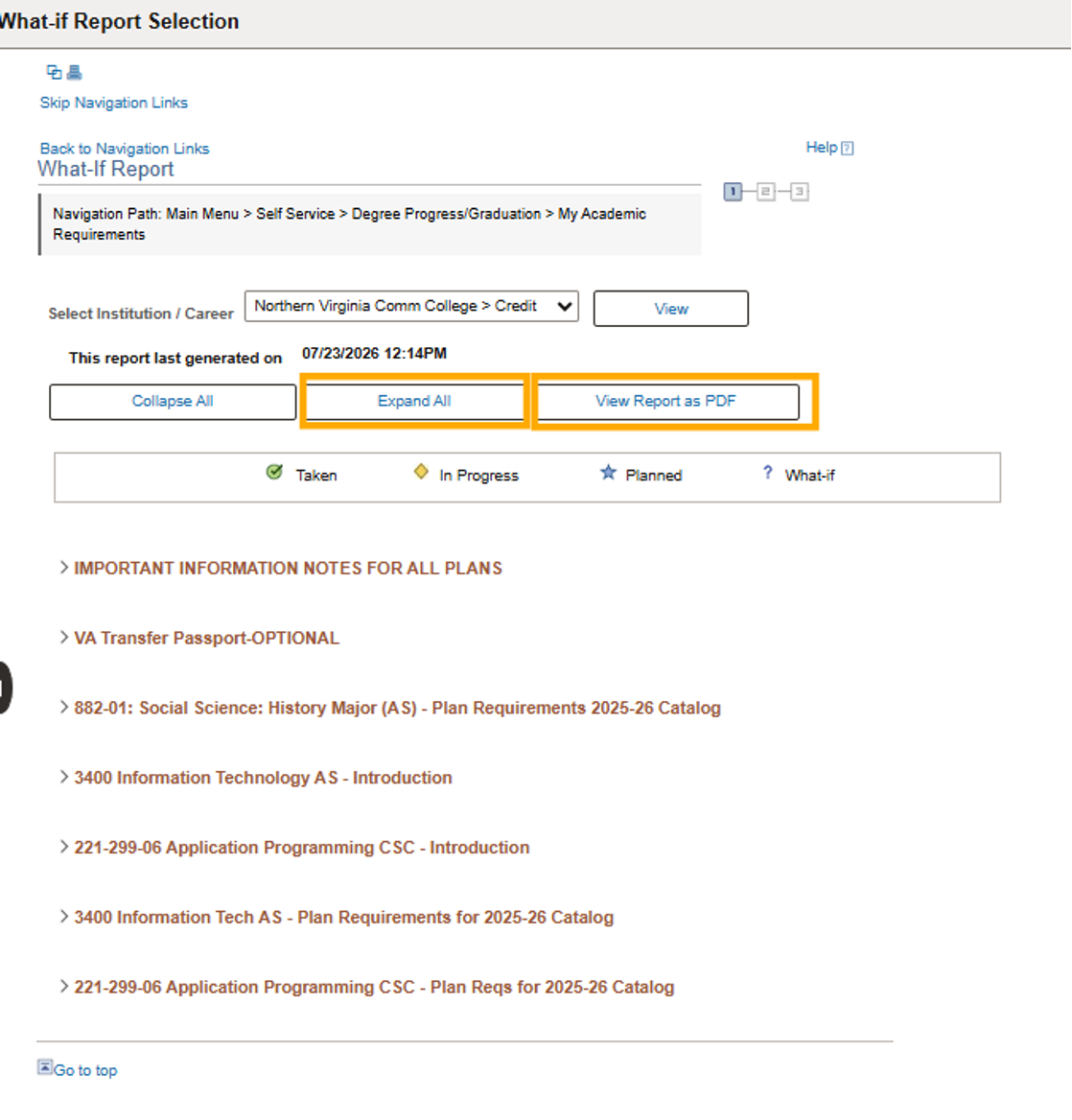Click the Taken legend label
This screenshot has height=1120, width=1072.
pos(316,476)
